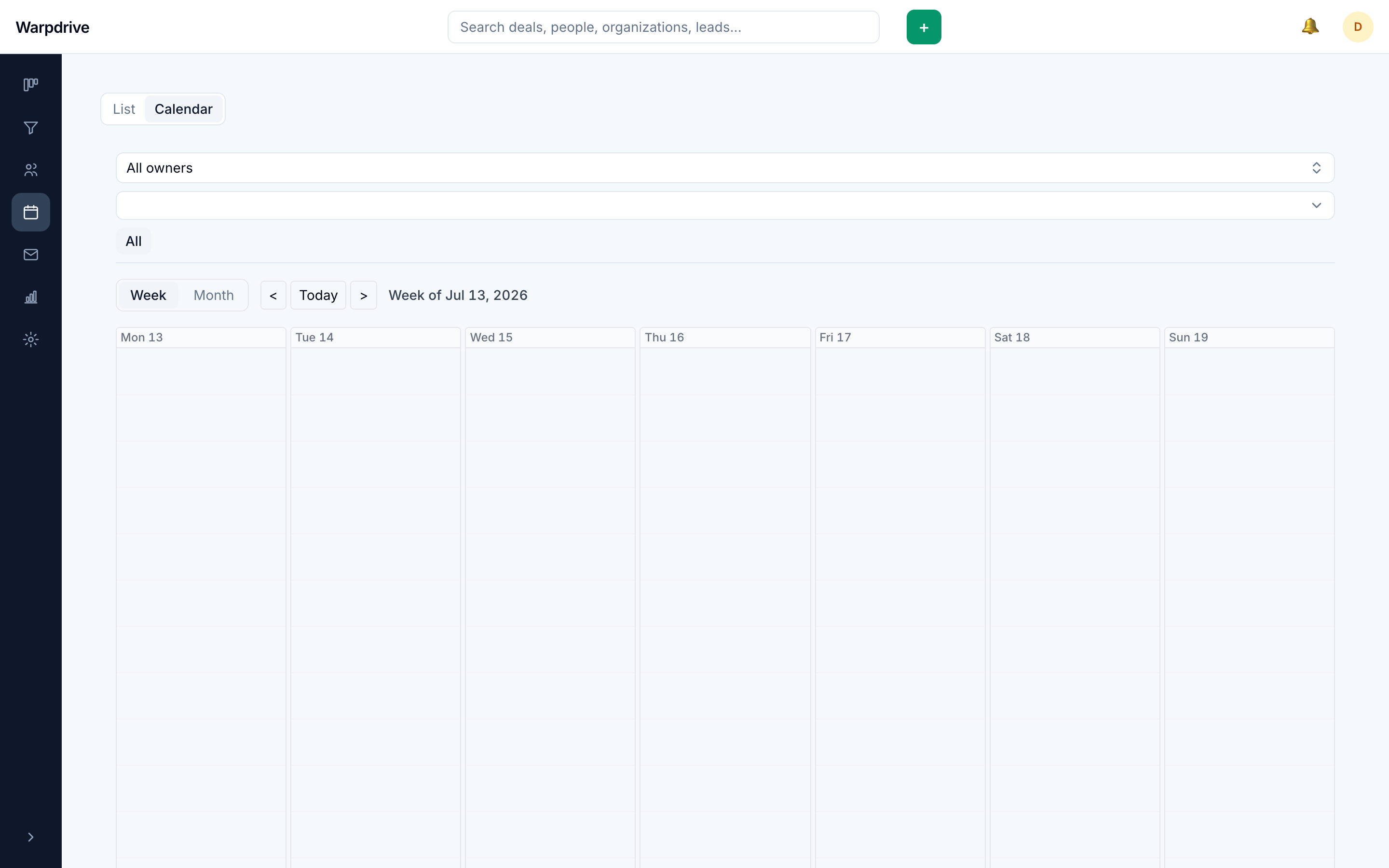The width and height of the screenshot is (1389, 868).
Task: Open the empty filter dropdown
Action: (725, 205)
